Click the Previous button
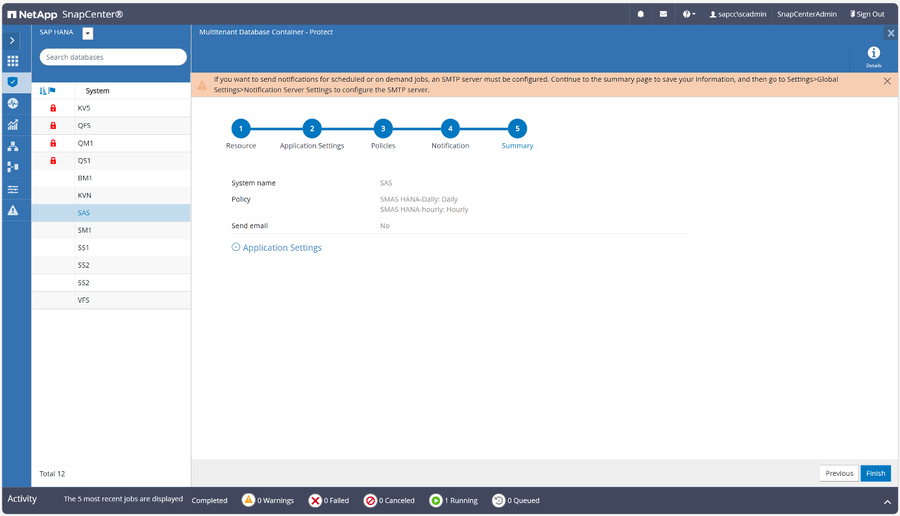Viewport: 900px width, 516px height. pos(839,474)
